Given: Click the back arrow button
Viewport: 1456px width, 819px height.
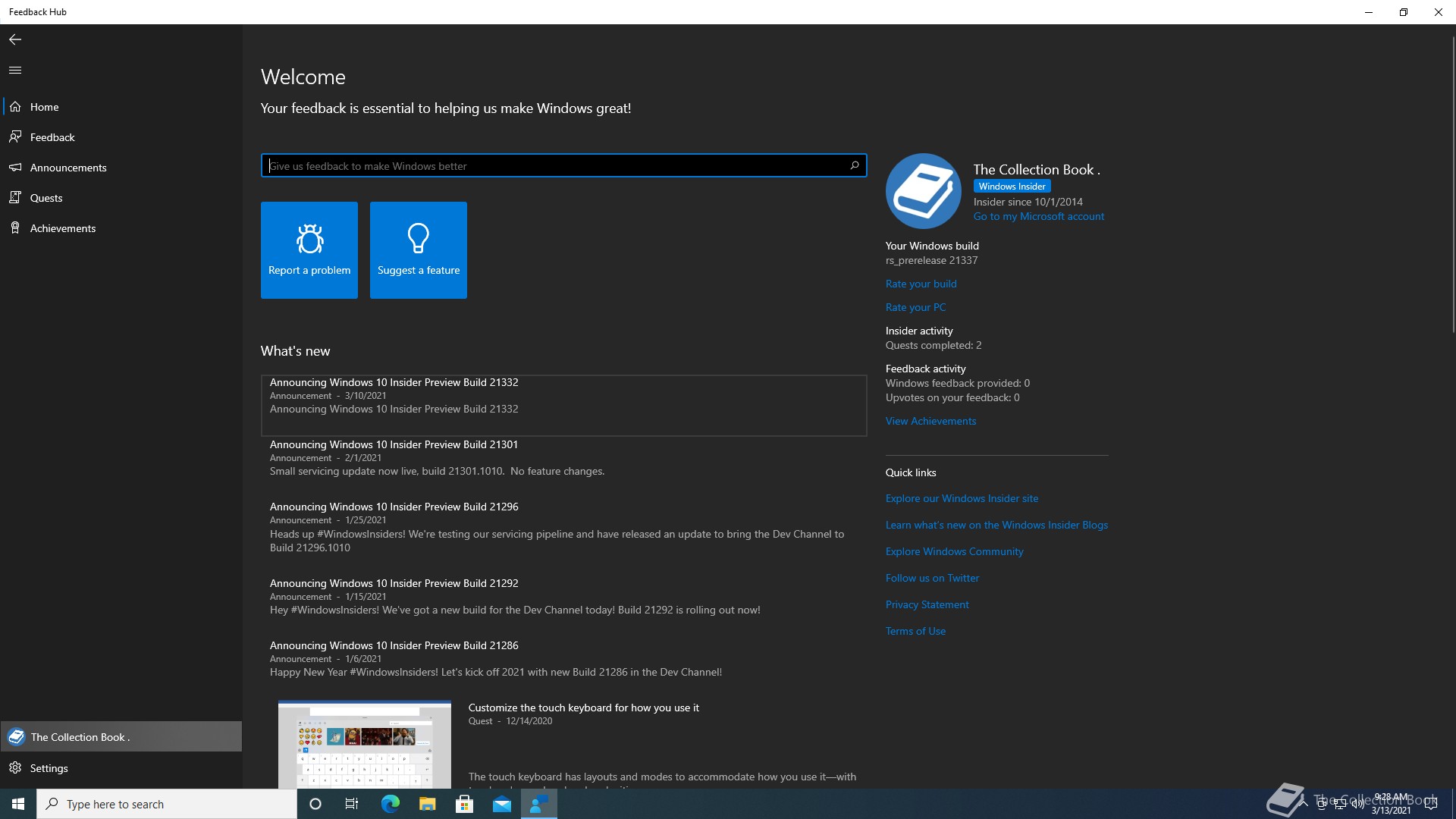Looking at the screenshot, I should (15, 39).
